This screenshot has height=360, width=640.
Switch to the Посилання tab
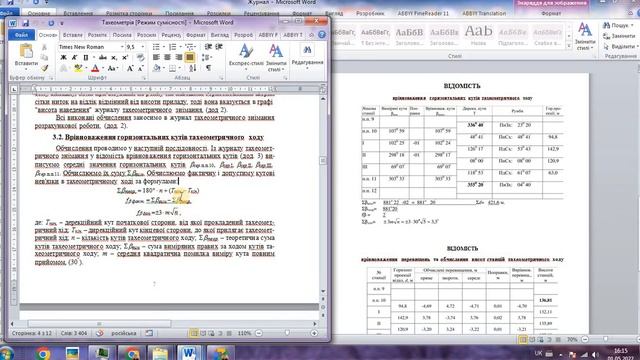pyautogui.click(x=122, y=35)
